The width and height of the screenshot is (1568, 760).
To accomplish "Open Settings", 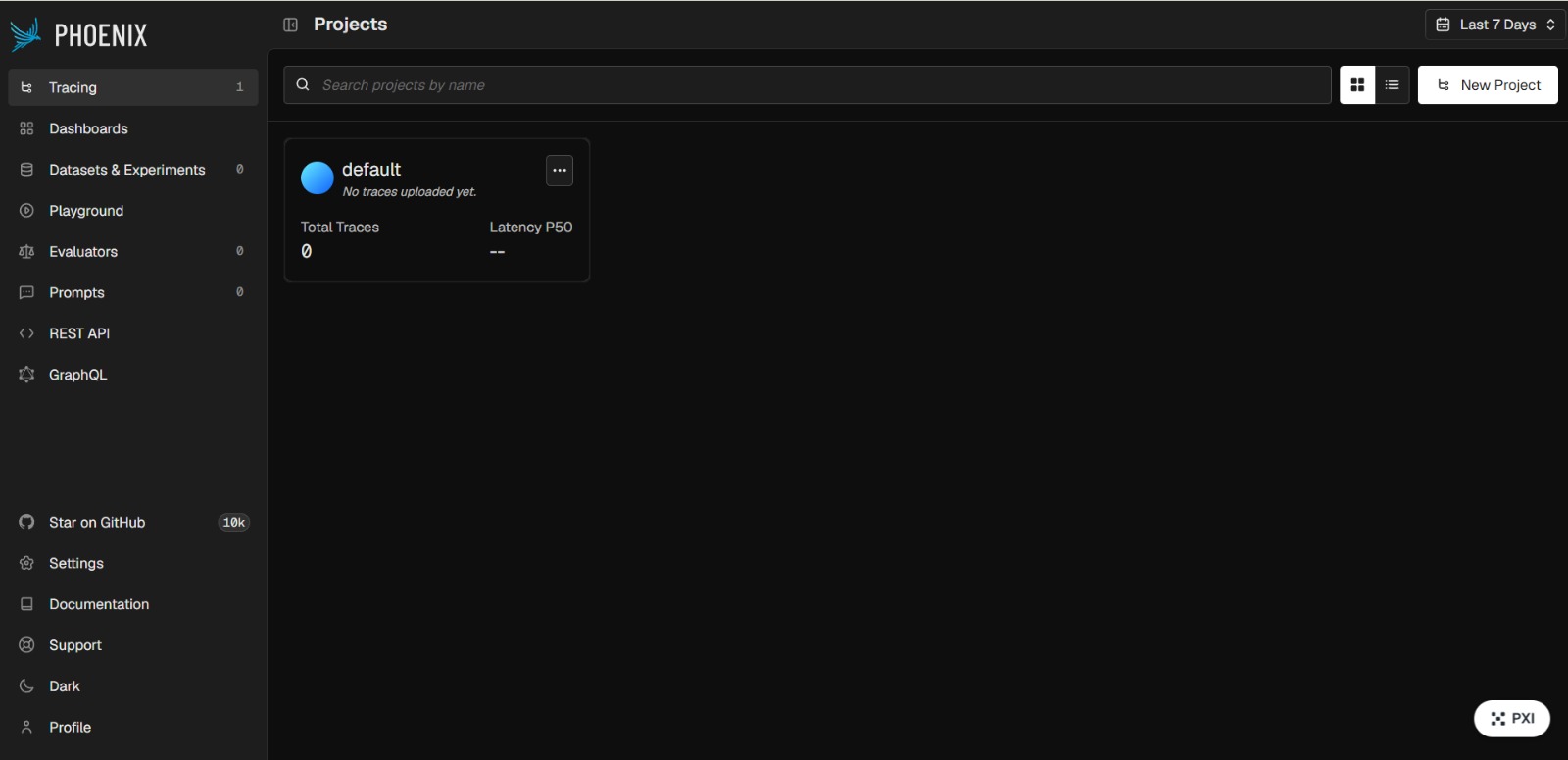I will [133, 563].
